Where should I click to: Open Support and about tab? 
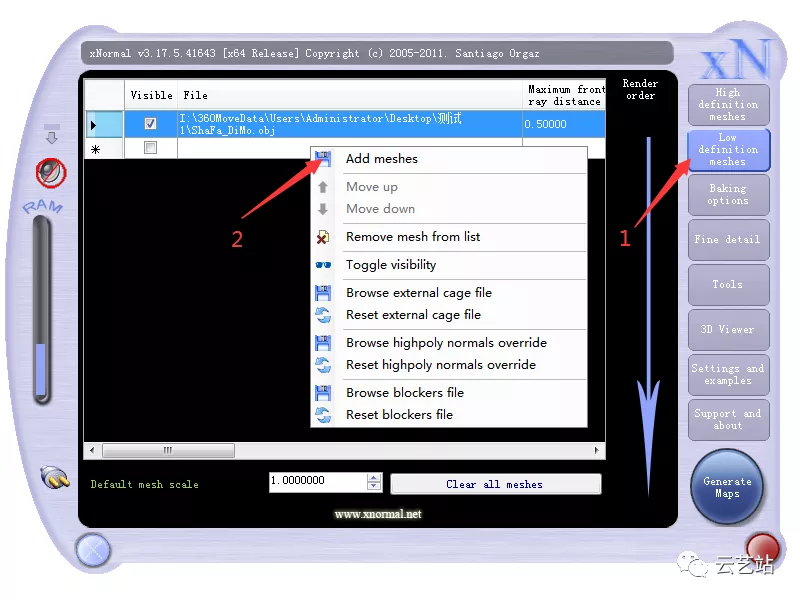pyautogui.click(x=729, y=420)
